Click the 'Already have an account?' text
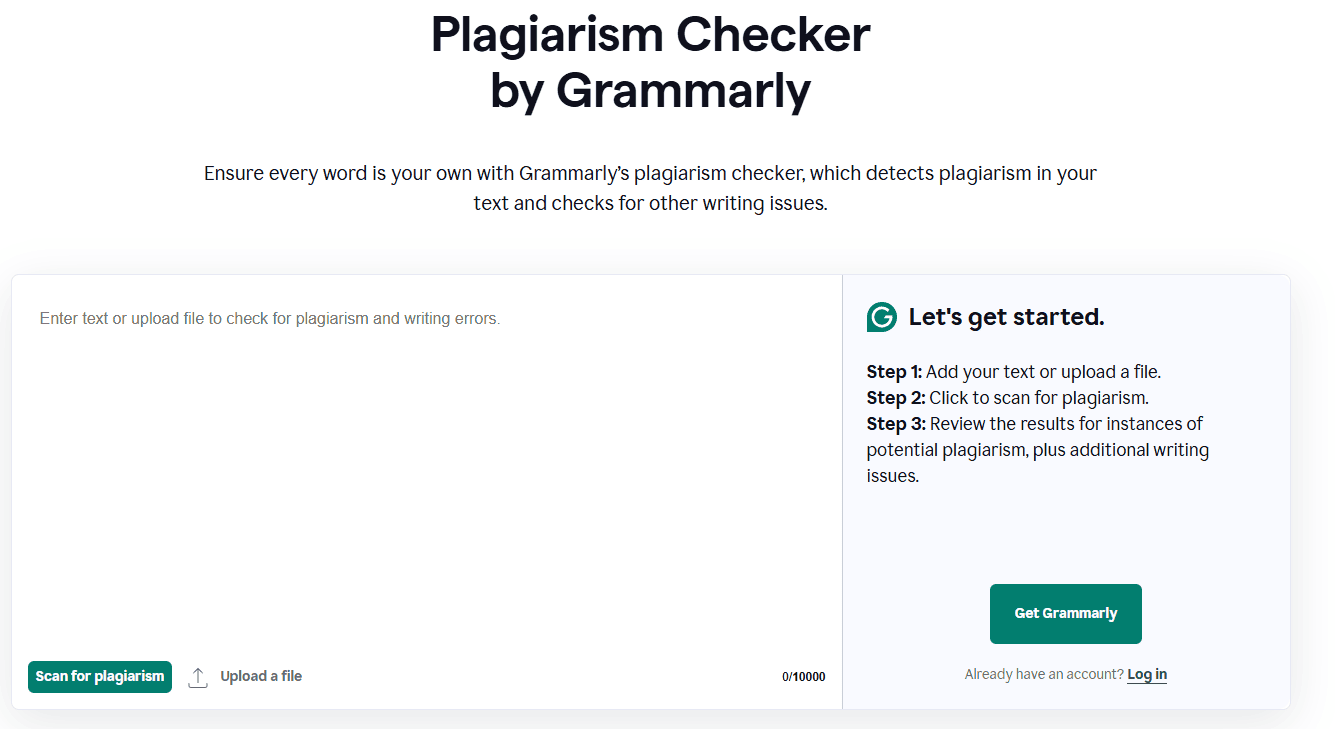Image resolution: width=1335 pixels, height=729 pixels. click(1044, 674)
